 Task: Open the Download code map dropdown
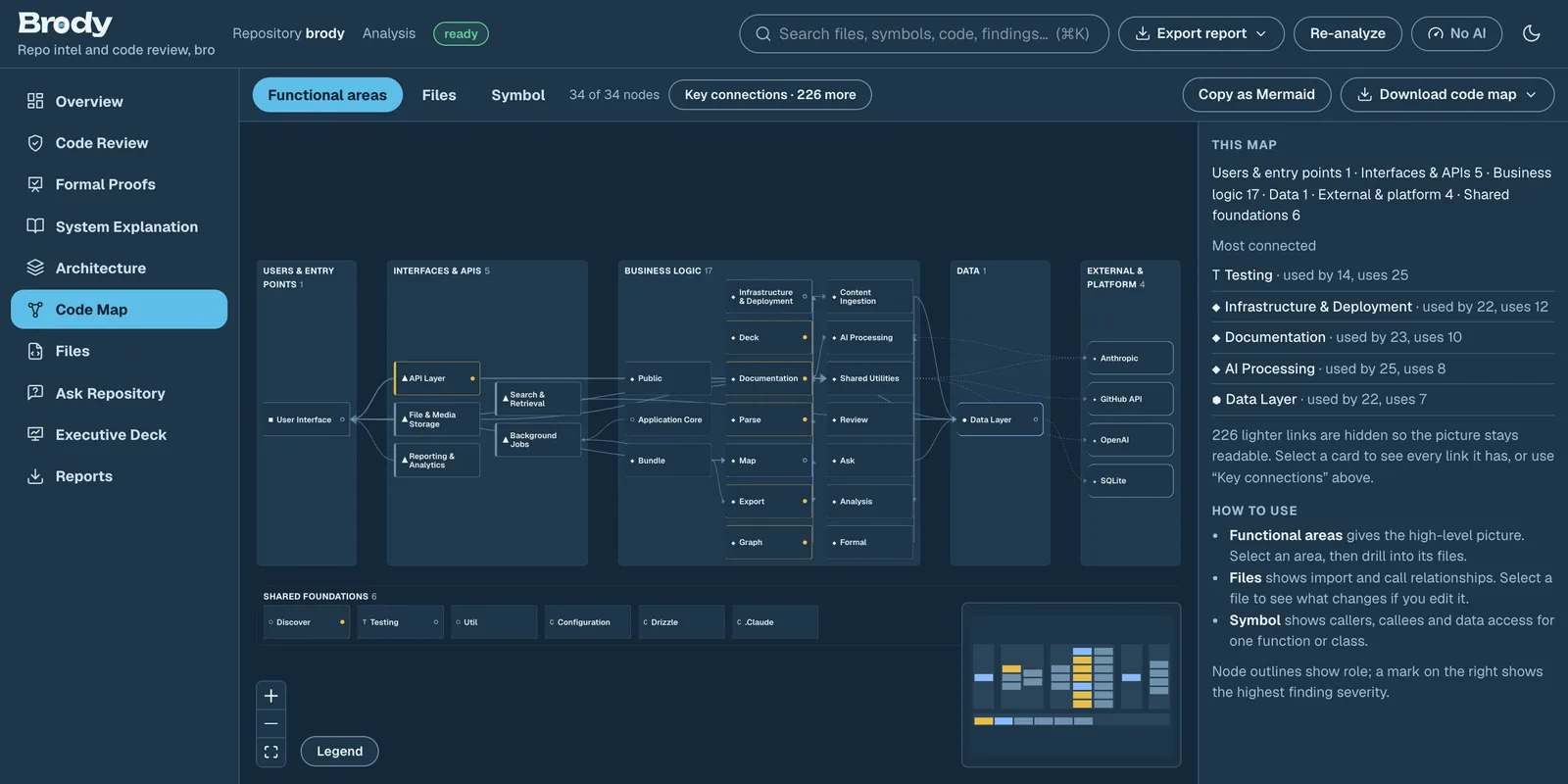(x=1446, y=94)
